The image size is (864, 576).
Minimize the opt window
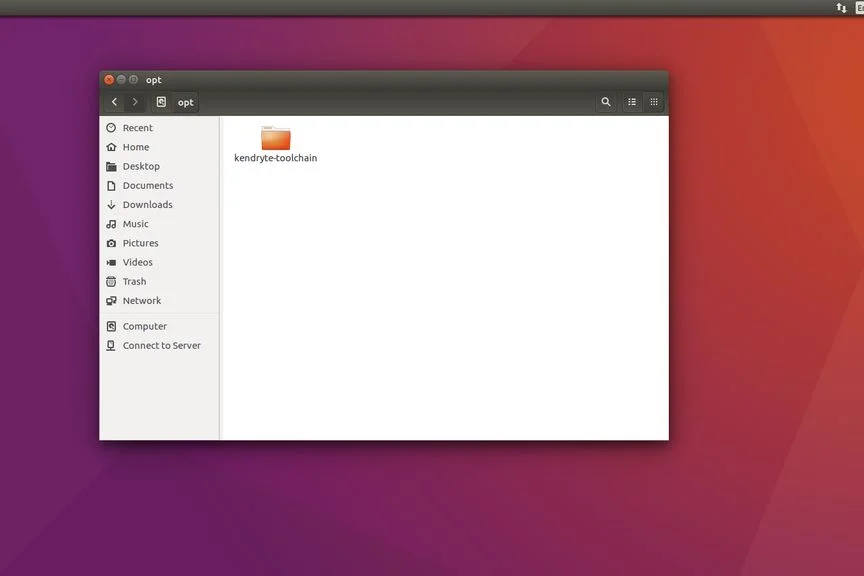coord(121,79)
